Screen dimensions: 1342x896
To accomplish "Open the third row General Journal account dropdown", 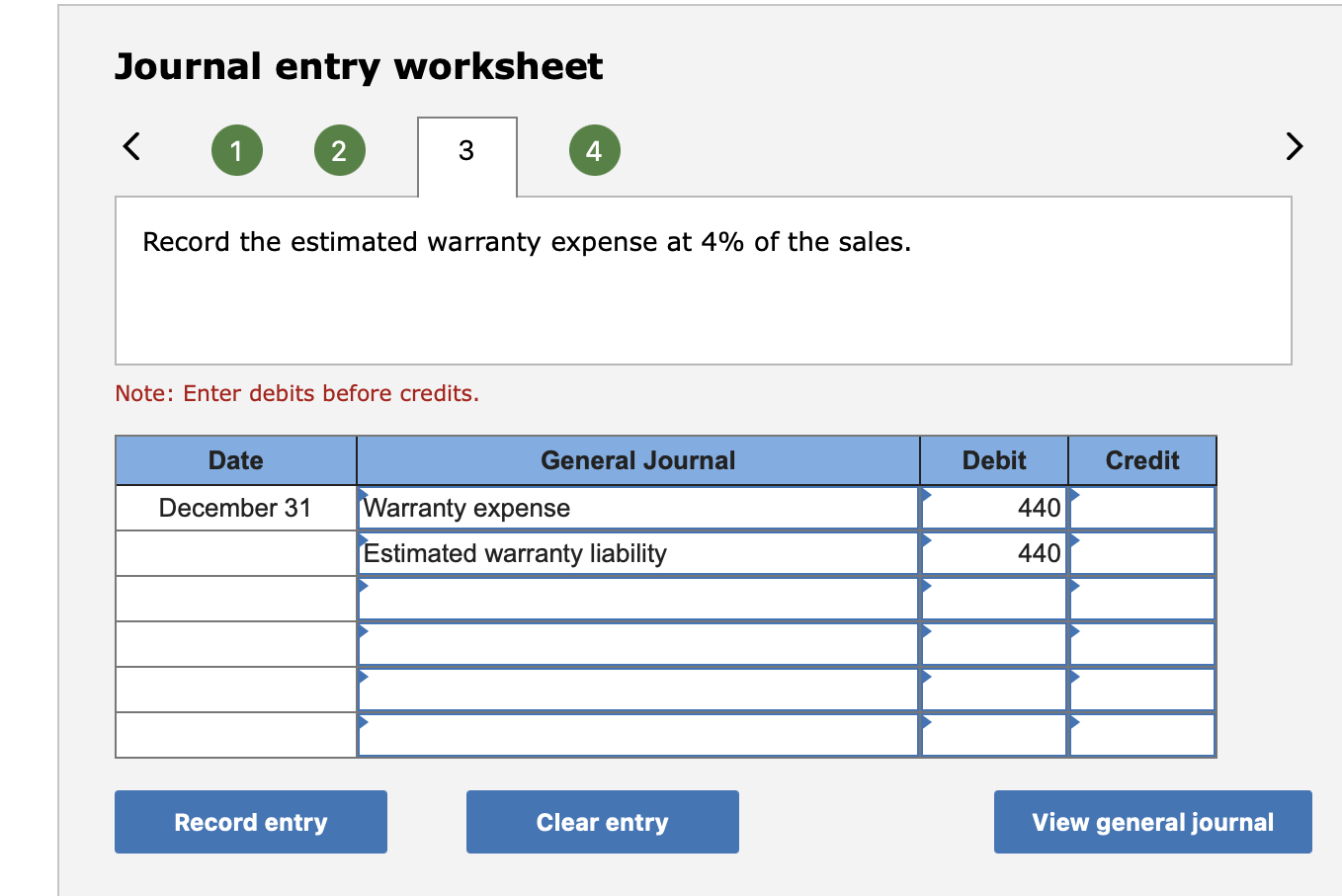I will coord(638,599).
